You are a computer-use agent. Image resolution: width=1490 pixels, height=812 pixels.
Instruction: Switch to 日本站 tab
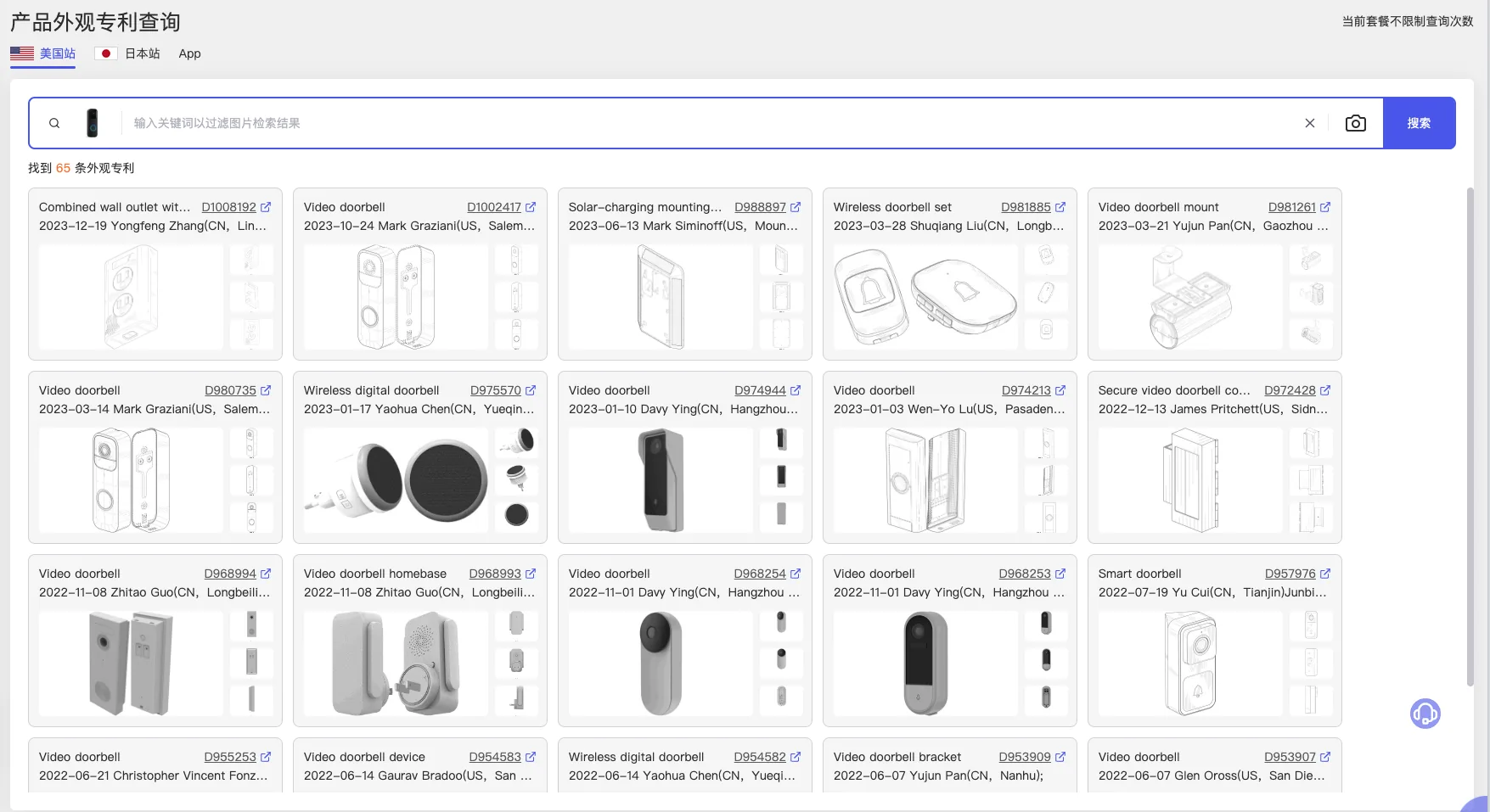127,53
